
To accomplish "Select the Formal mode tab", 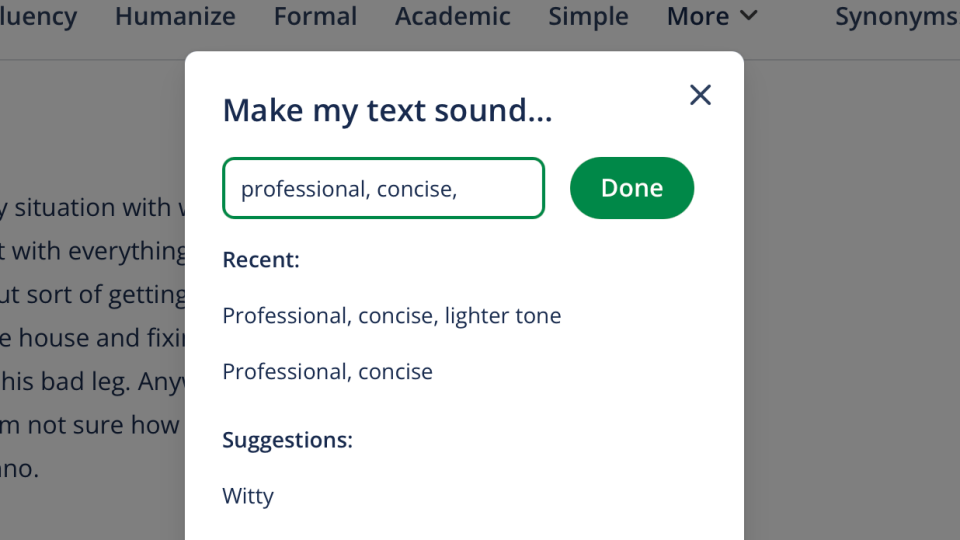I will 315,17.
